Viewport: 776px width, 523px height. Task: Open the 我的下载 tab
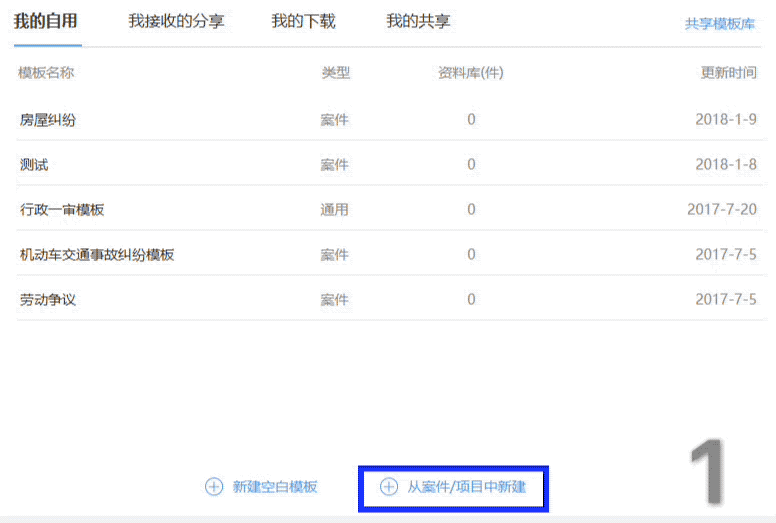pos(303,21)
